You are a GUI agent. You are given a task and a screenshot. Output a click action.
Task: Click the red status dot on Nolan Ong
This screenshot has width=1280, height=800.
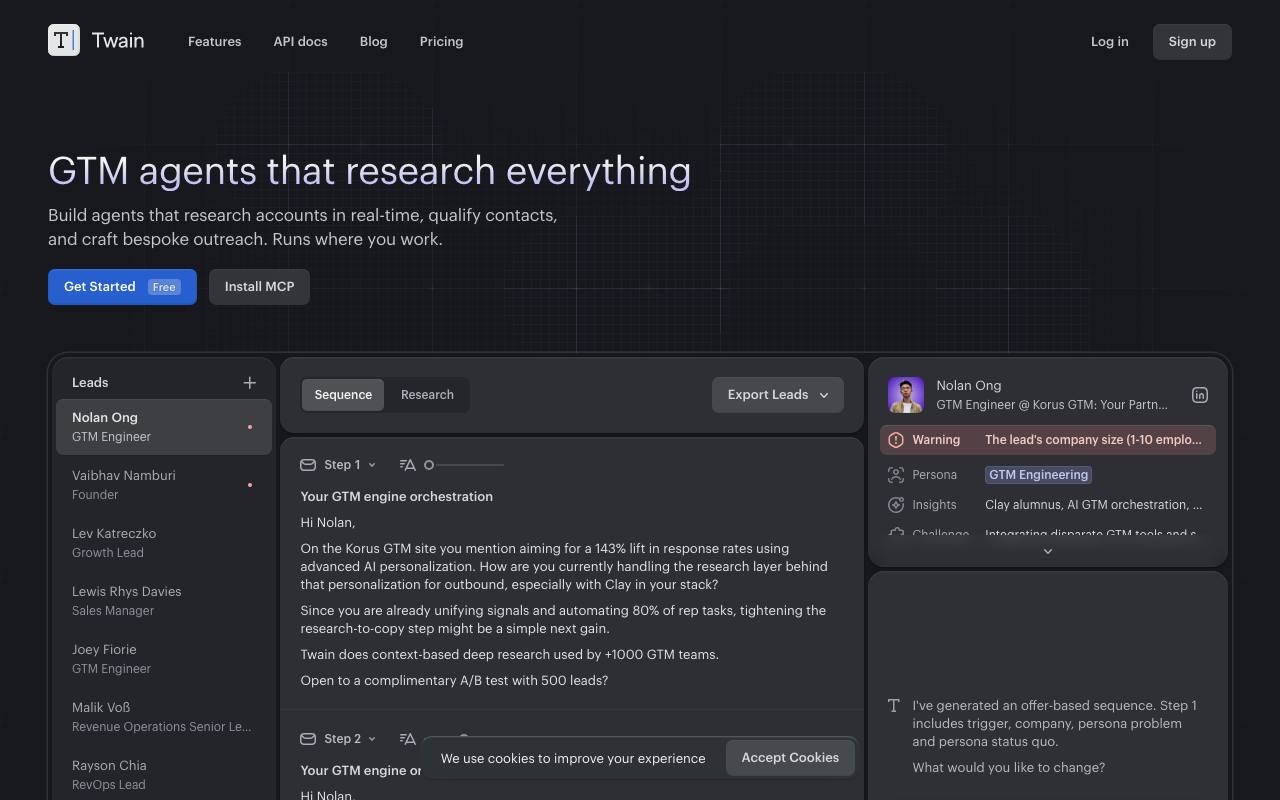pyautogui.click(x=250, y=427)
